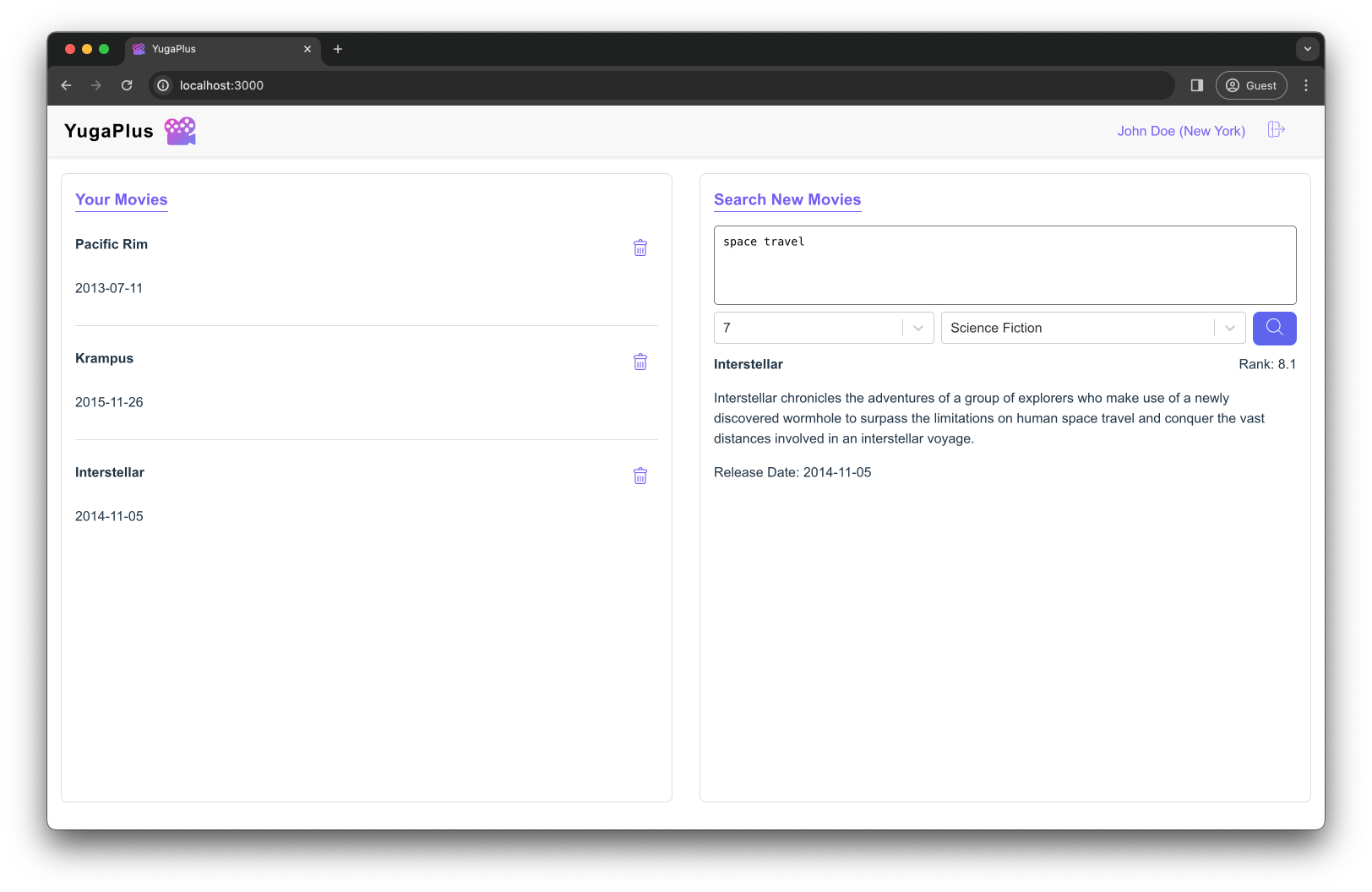The height and width of the screenshot is (892, 1372).
Task: Click the Your Movies heading
Action: [121, 199]
